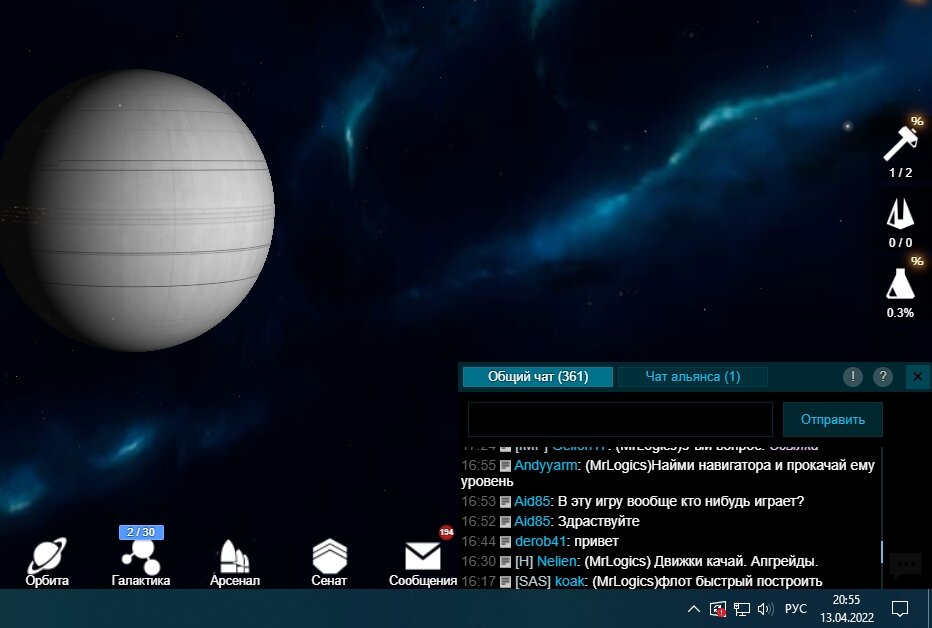The width and height of the screenshot is (932, 628).
Task: Click player name Andyyarm in chat
Action: coord(546,465)
